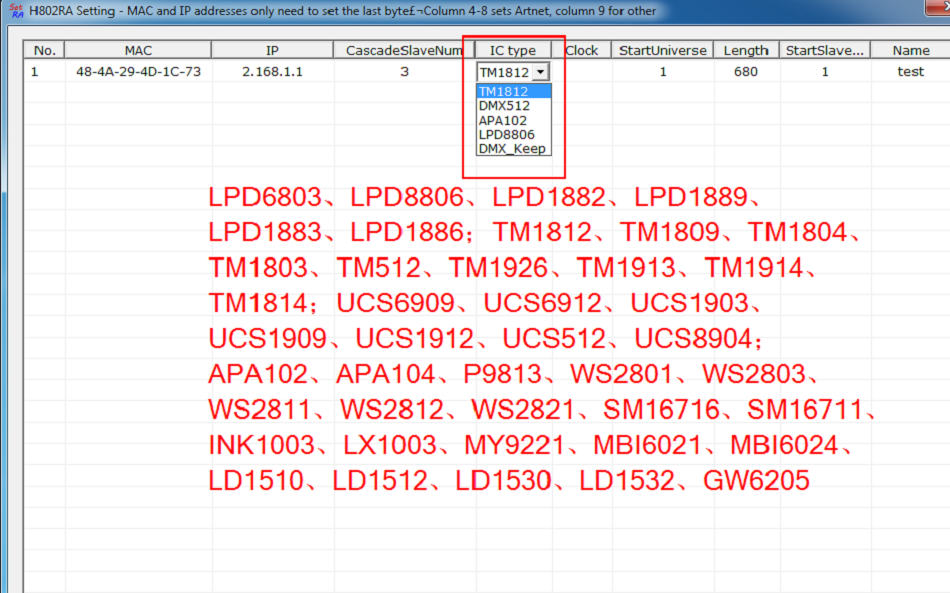Click the H802RA Setting app icon
This screenshot has height=593, width=950.
pos(16,10)
